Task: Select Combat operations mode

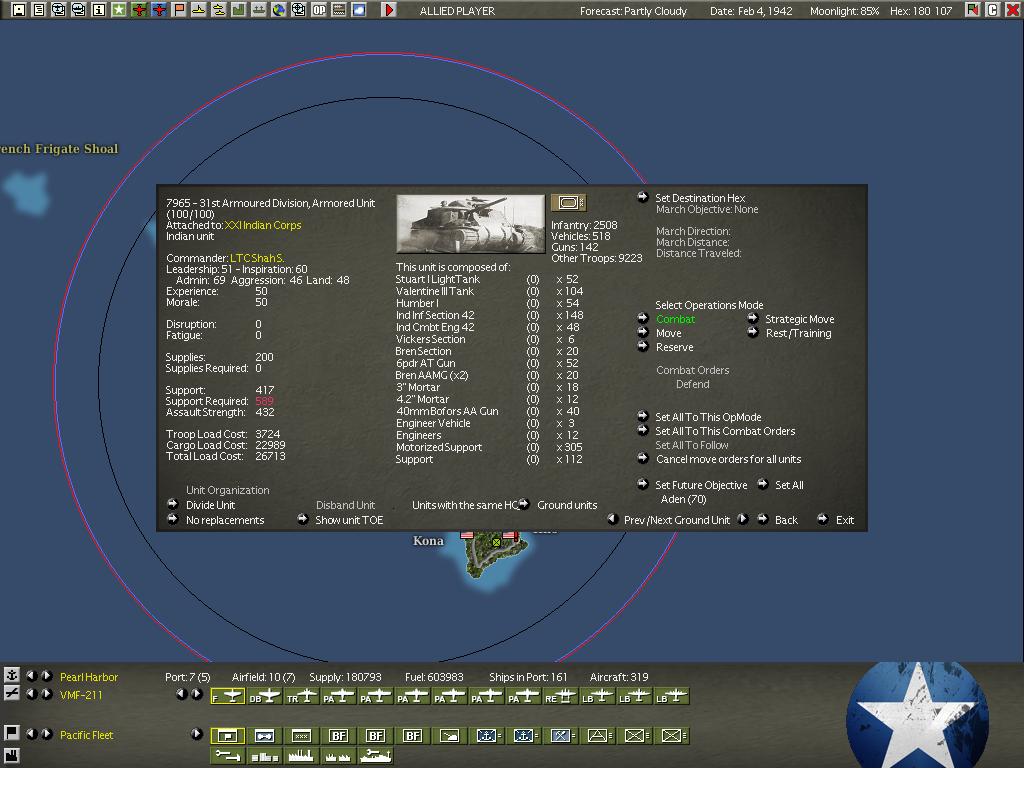Action: click(x=675, y=319)
